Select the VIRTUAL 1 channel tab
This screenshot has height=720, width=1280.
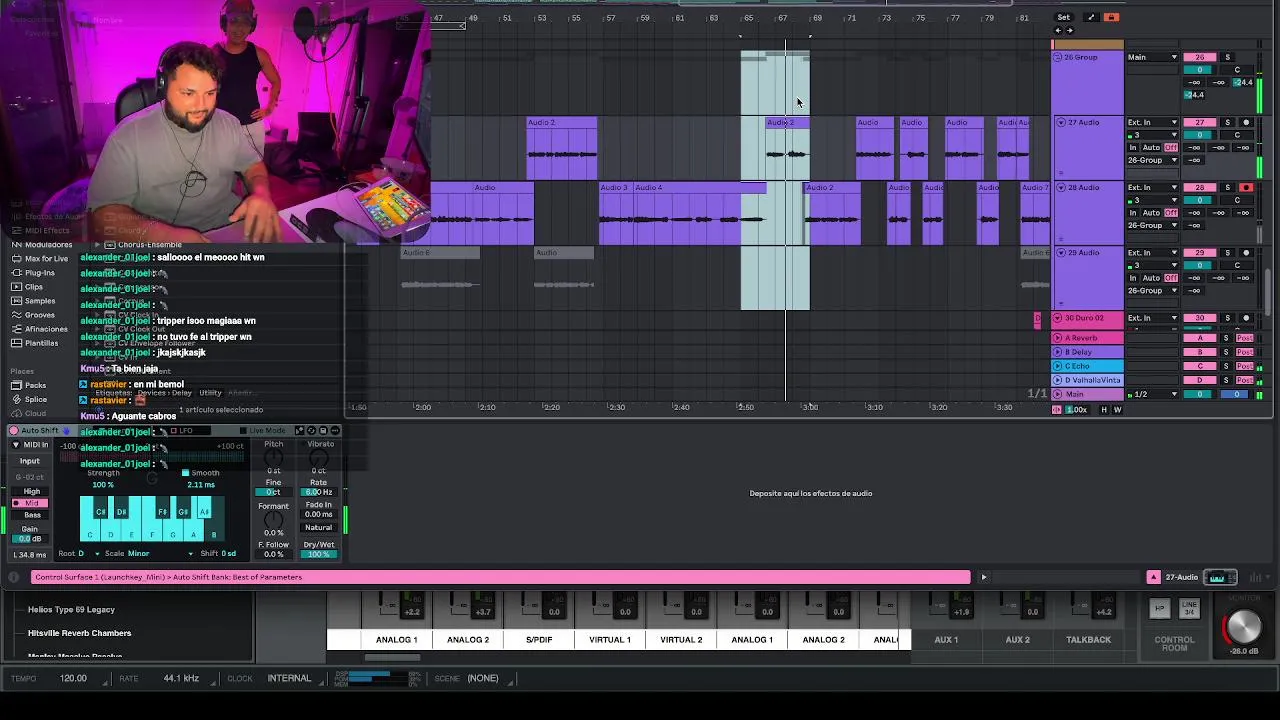pyautogui.click(x=610, y=639)
